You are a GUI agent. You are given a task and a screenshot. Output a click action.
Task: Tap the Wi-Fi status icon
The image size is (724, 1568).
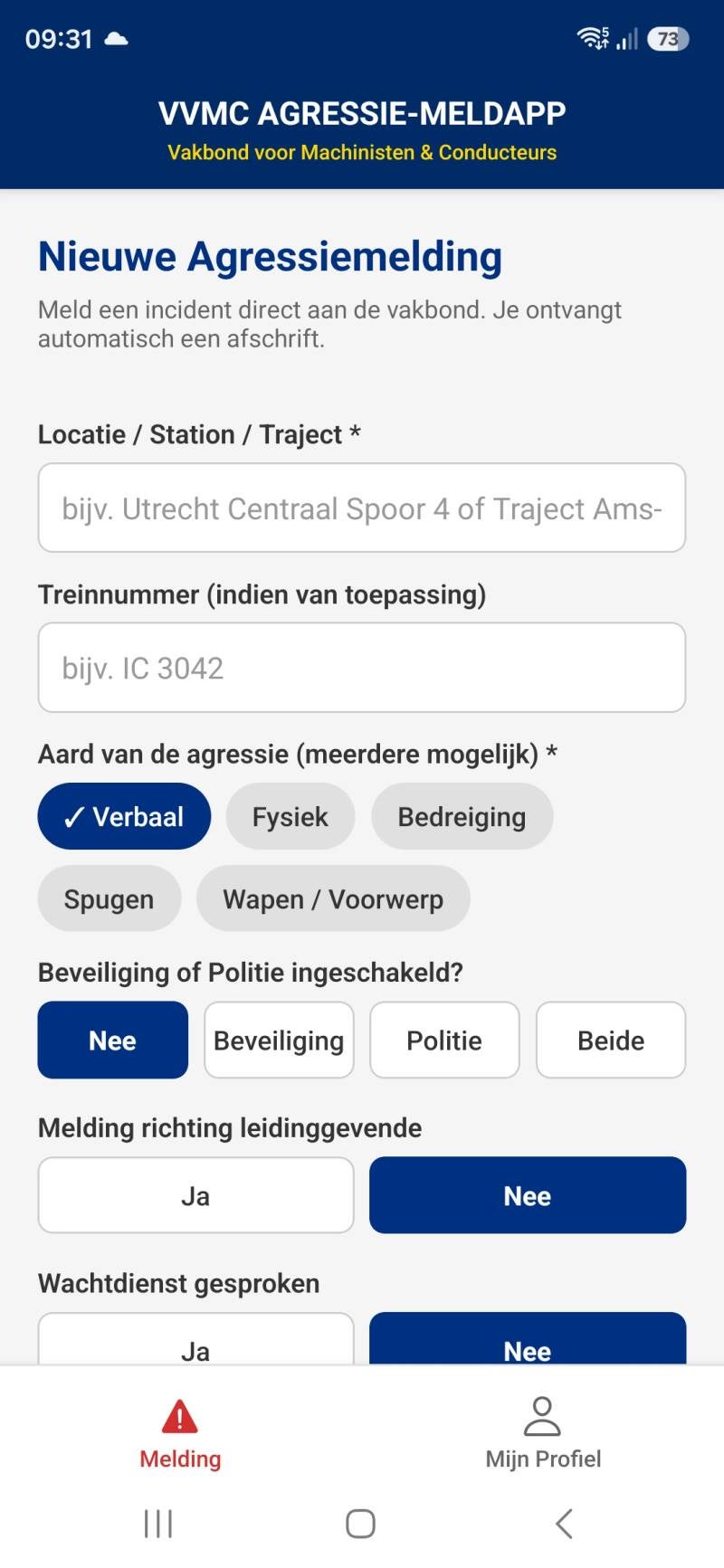click(593, 38)
